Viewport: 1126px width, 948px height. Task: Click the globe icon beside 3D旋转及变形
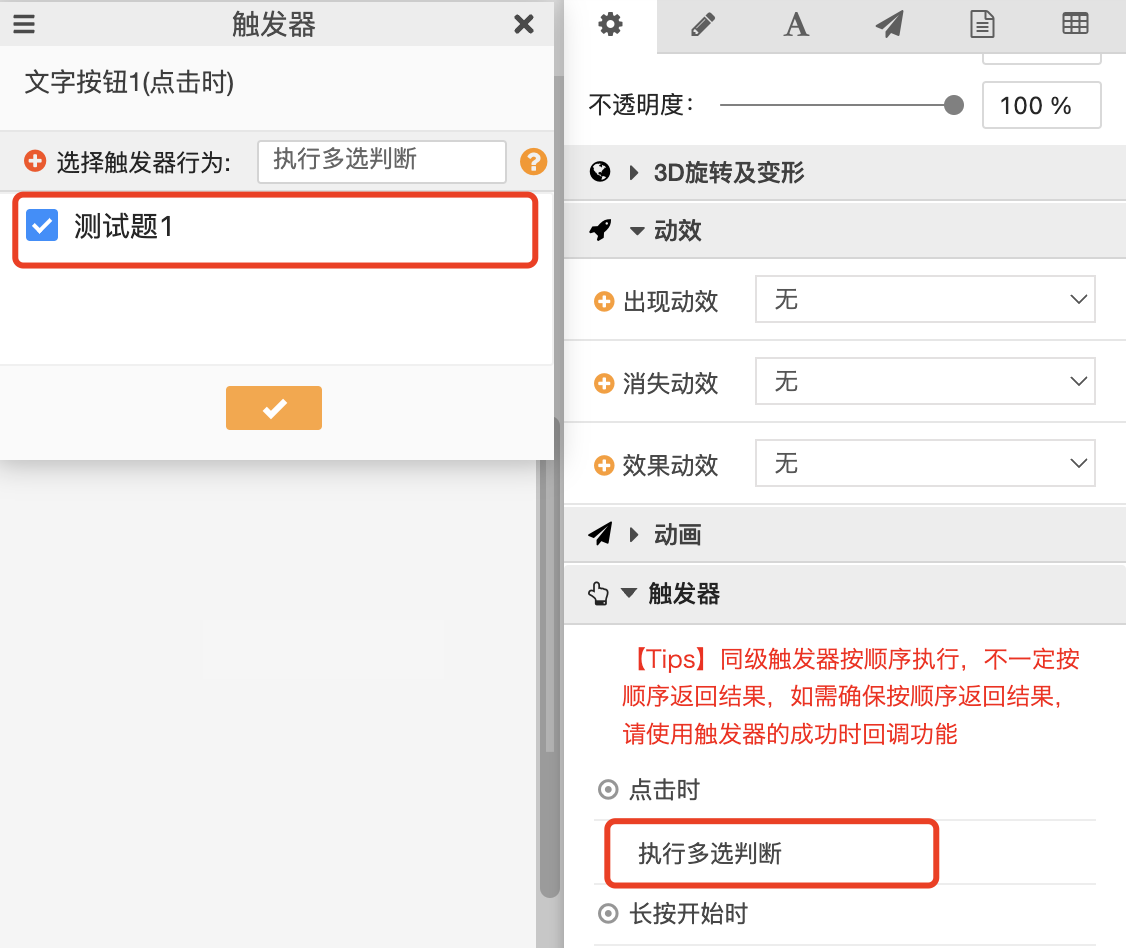coord(598,172)
